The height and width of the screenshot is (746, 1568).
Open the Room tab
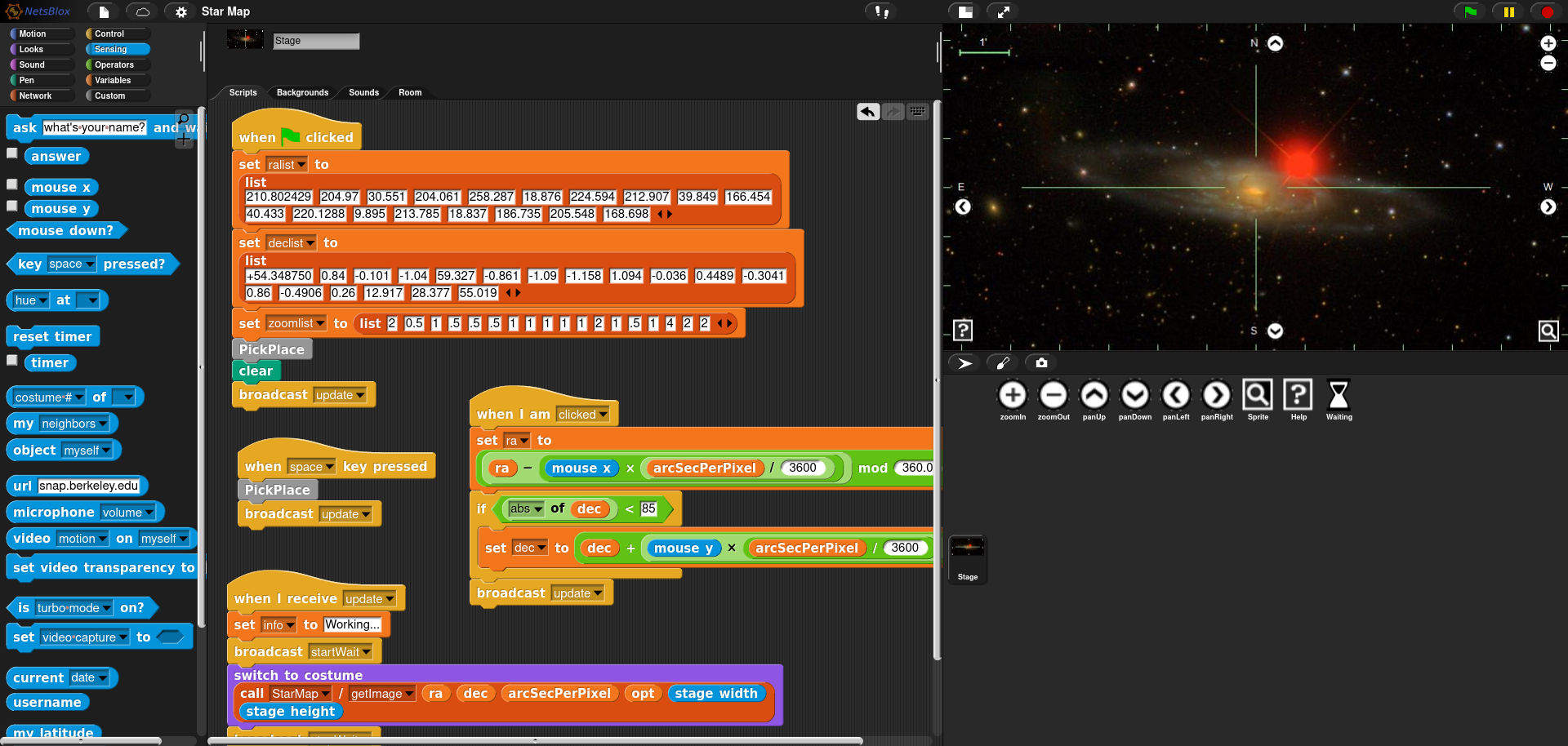click(410, 92)
